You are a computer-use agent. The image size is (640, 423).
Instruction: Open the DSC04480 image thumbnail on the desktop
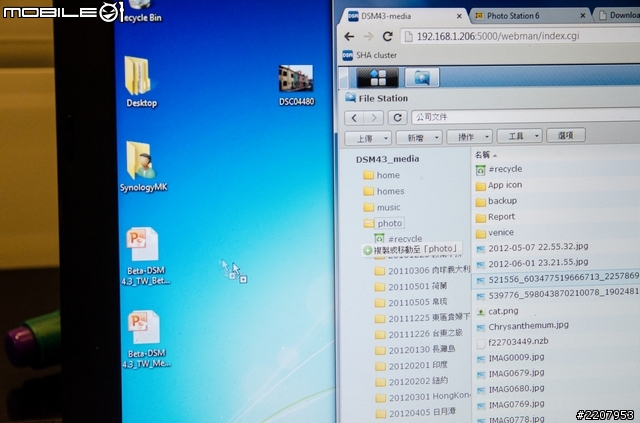296,85
